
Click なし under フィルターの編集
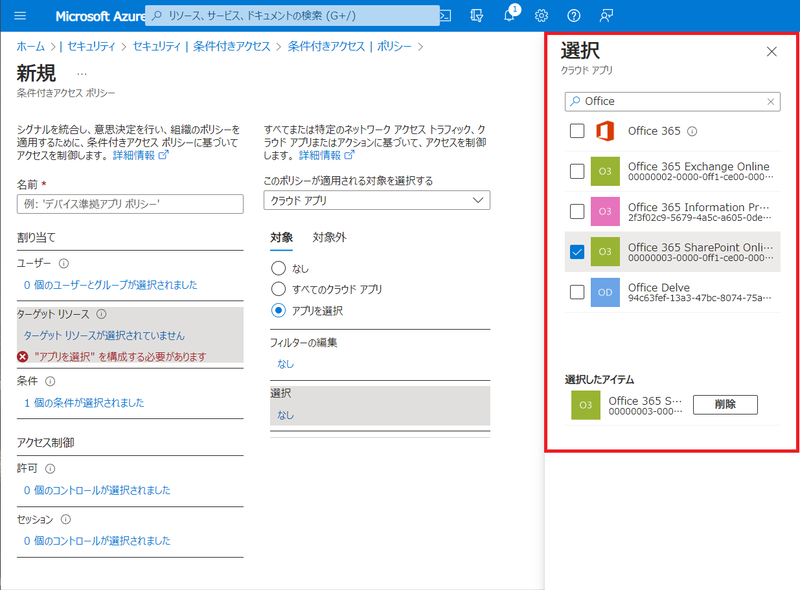pos(285,364)
